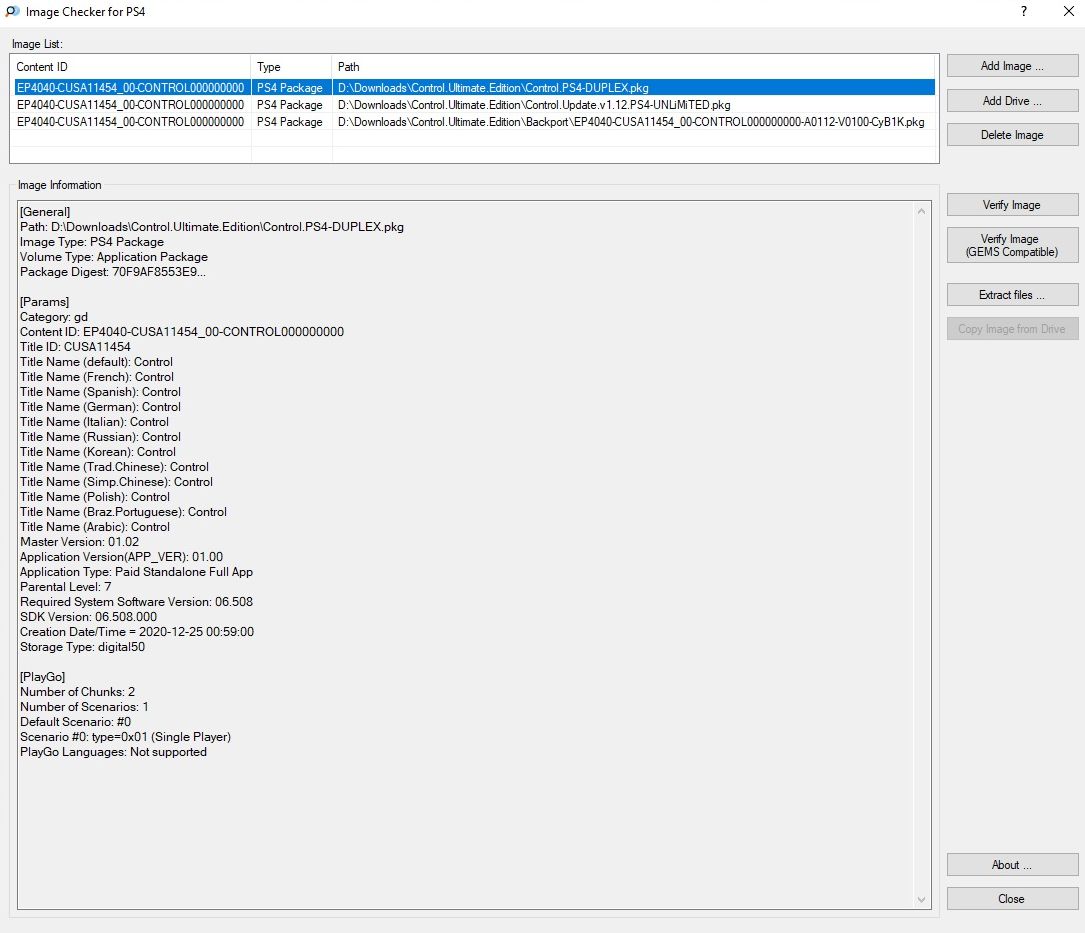
Task: Click the Category: gd line
Action: 53,317
